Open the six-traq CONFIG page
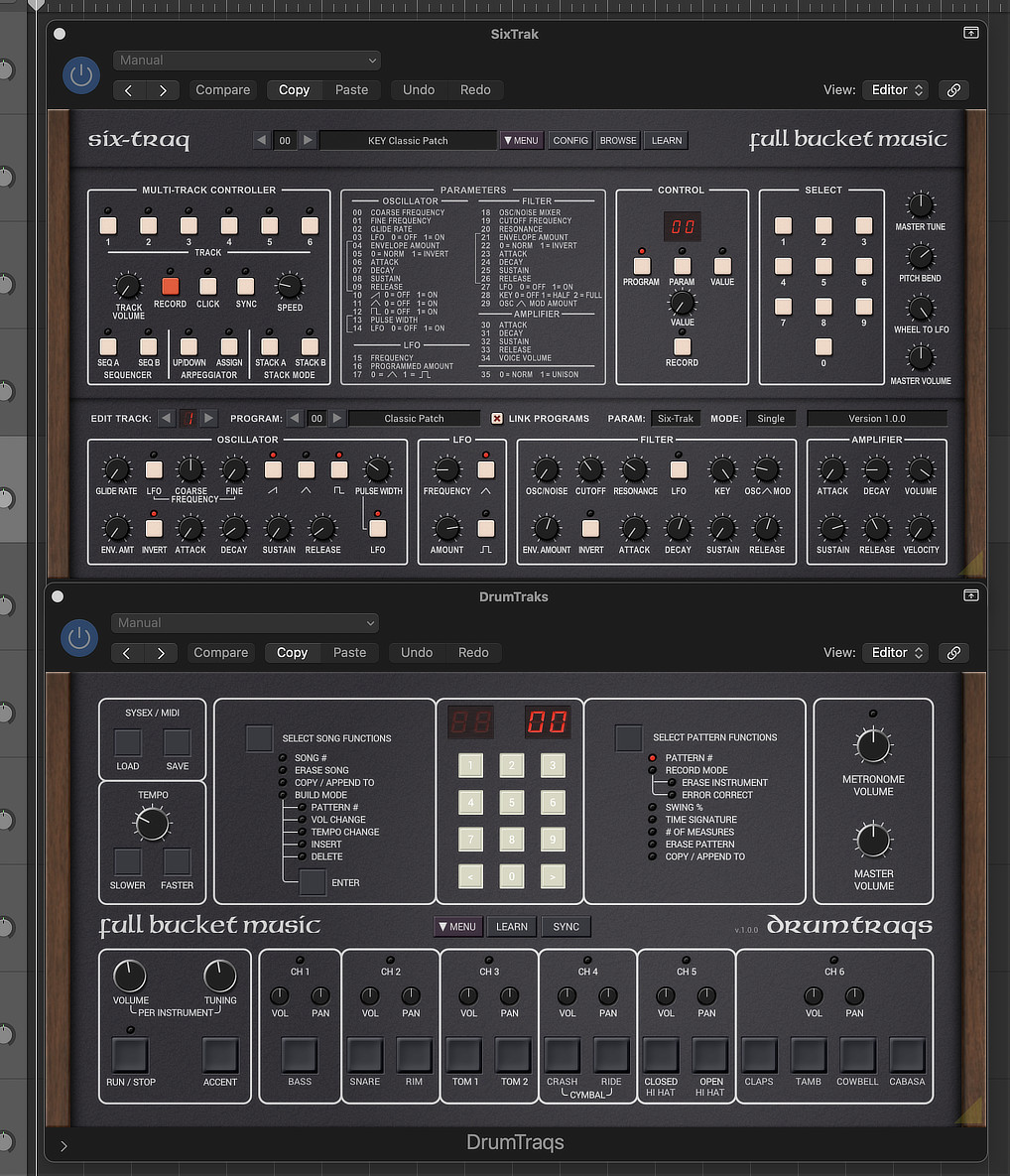The height and width of the screenshot is (1176, 1010). pyautogui.click(x=570, y=140)
